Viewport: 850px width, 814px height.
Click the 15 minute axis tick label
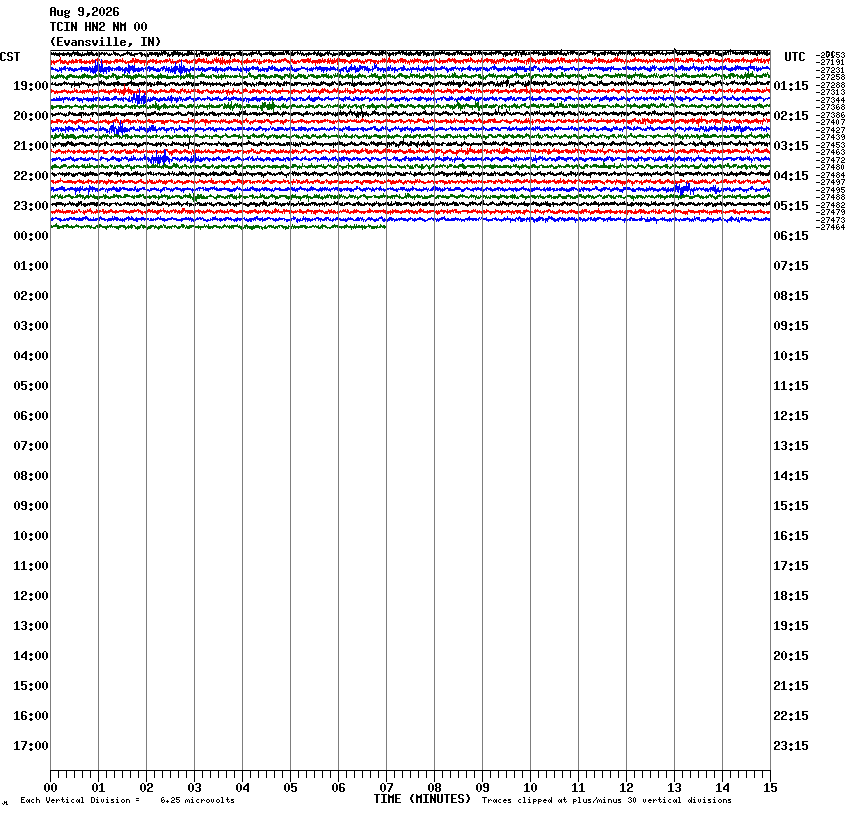[x=770, y=788]
